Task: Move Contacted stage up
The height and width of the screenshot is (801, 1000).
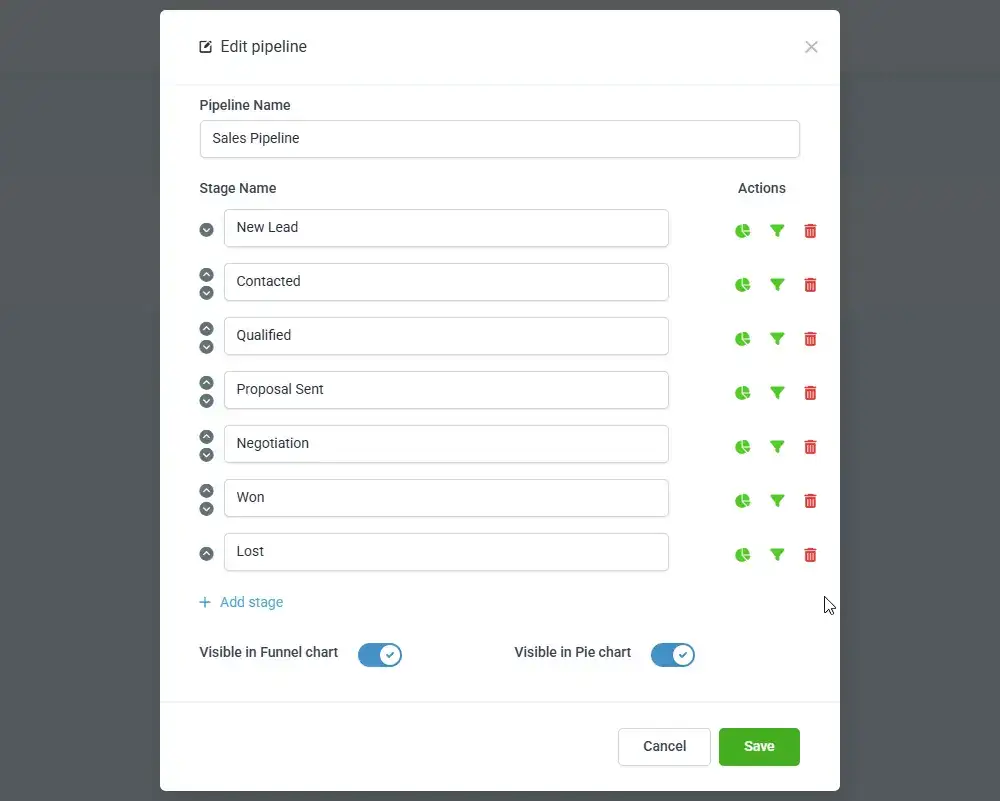Action: (x=206, y=275)
